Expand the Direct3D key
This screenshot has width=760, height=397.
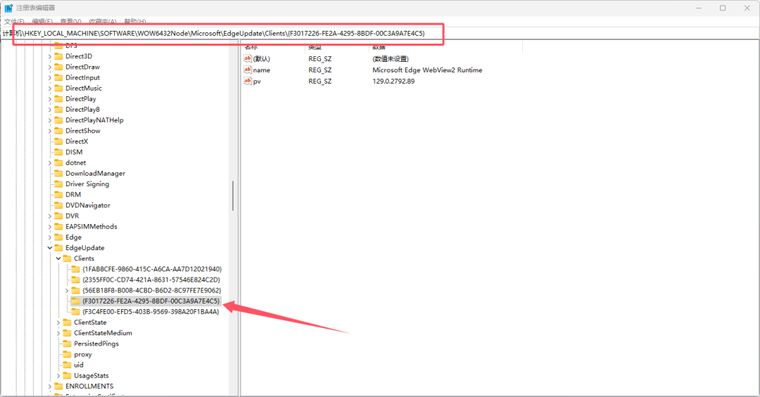tap(49, 56)
